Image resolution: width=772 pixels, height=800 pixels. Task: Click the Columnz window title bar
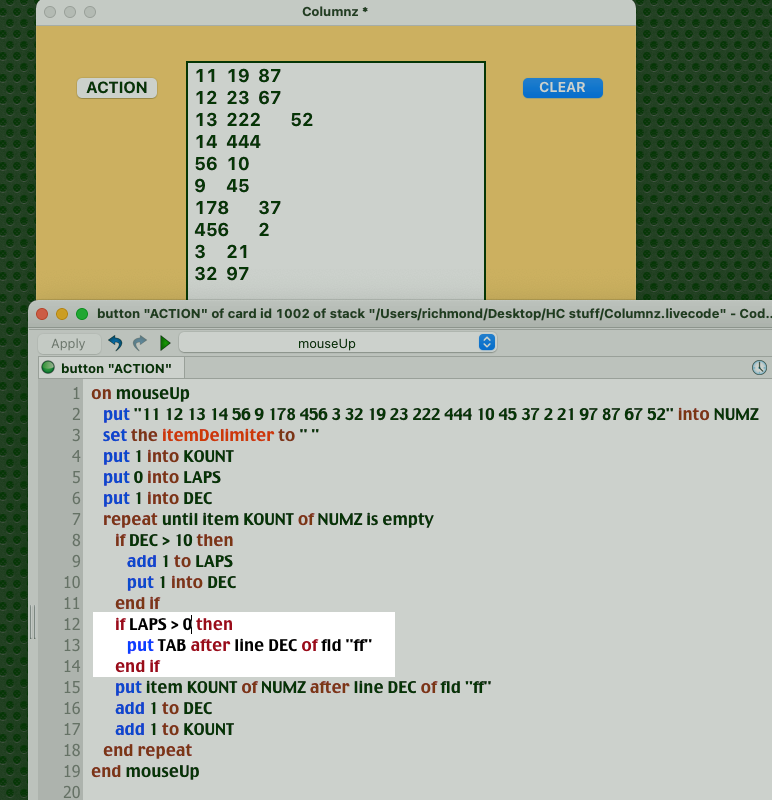tap(335, 12)
